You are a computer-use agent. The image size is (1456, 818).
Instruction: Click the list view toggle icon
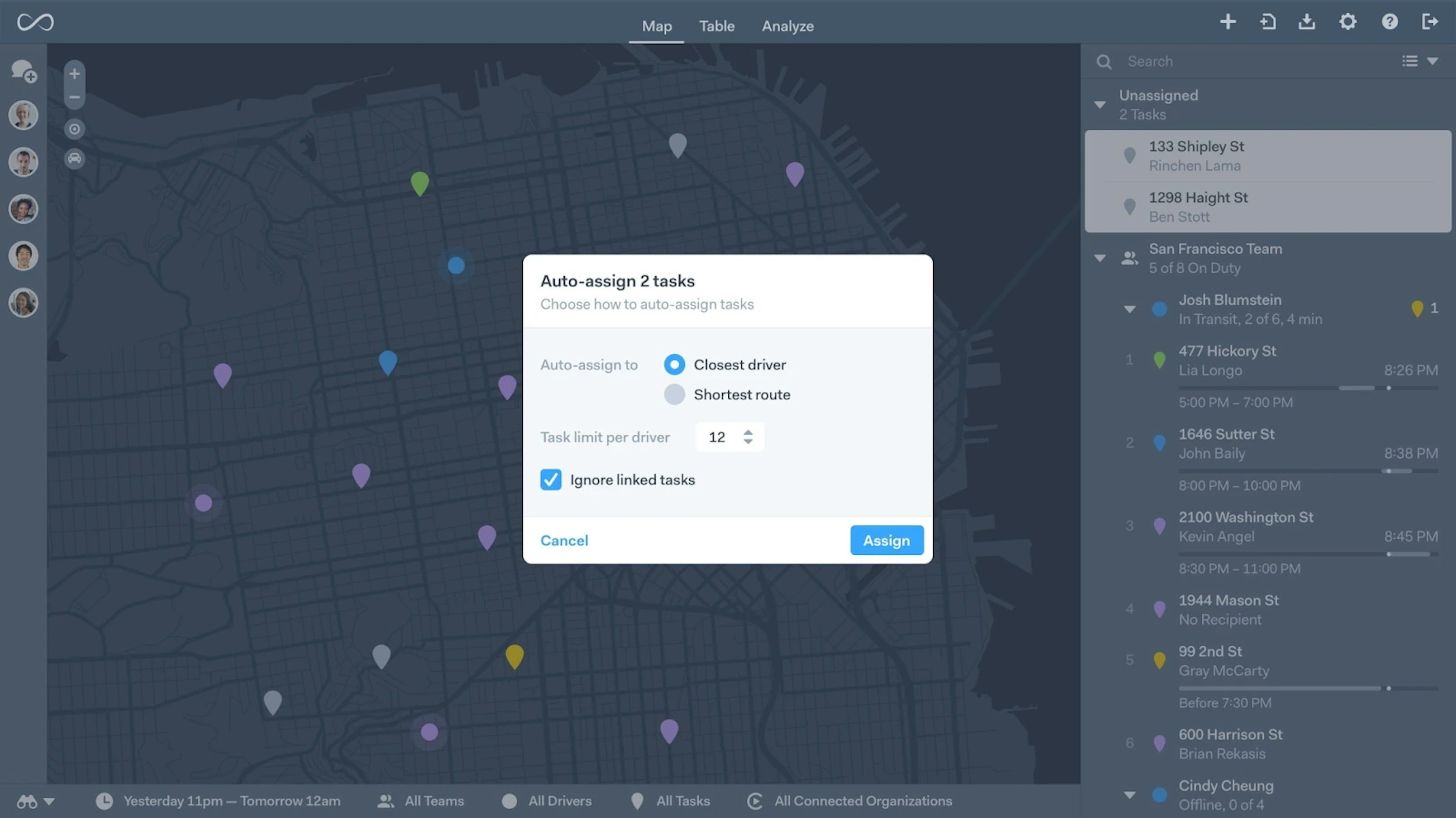pyautogui.click(x=1410, y=61)
